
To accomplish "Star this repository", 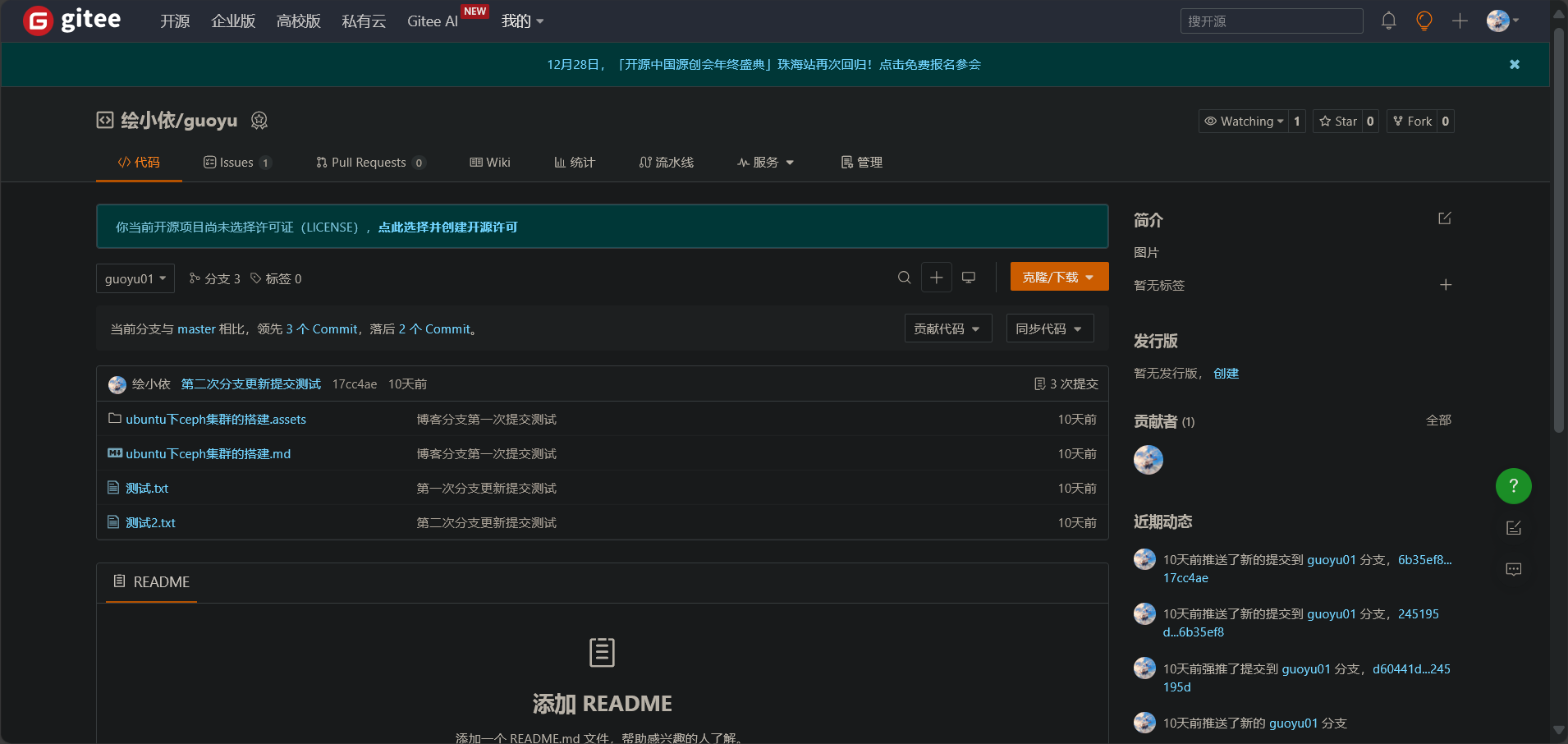I will [1337, 121].
